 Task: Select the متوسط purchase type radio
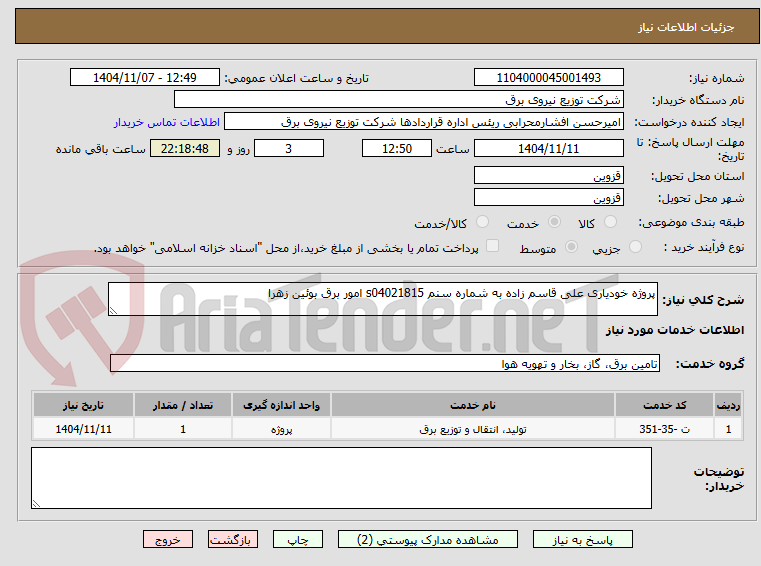point(572,247)
